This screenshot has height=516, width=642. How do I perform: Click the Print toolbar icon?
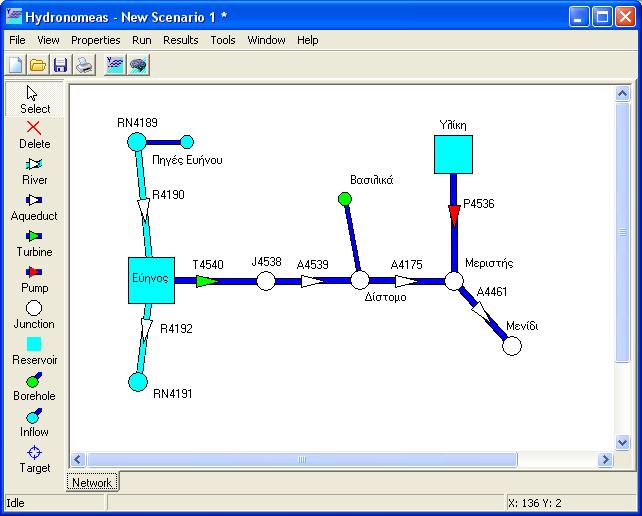point(84,65)
